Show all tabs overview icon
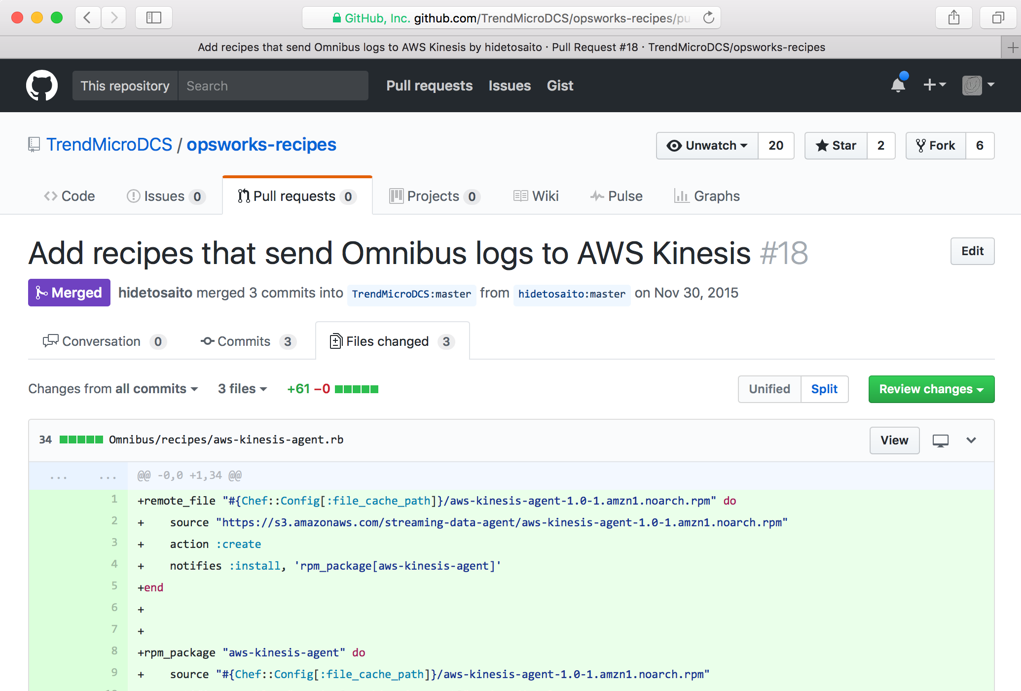Image resolution: width=1021 pixels, height=691 pixels. point(998,18)
